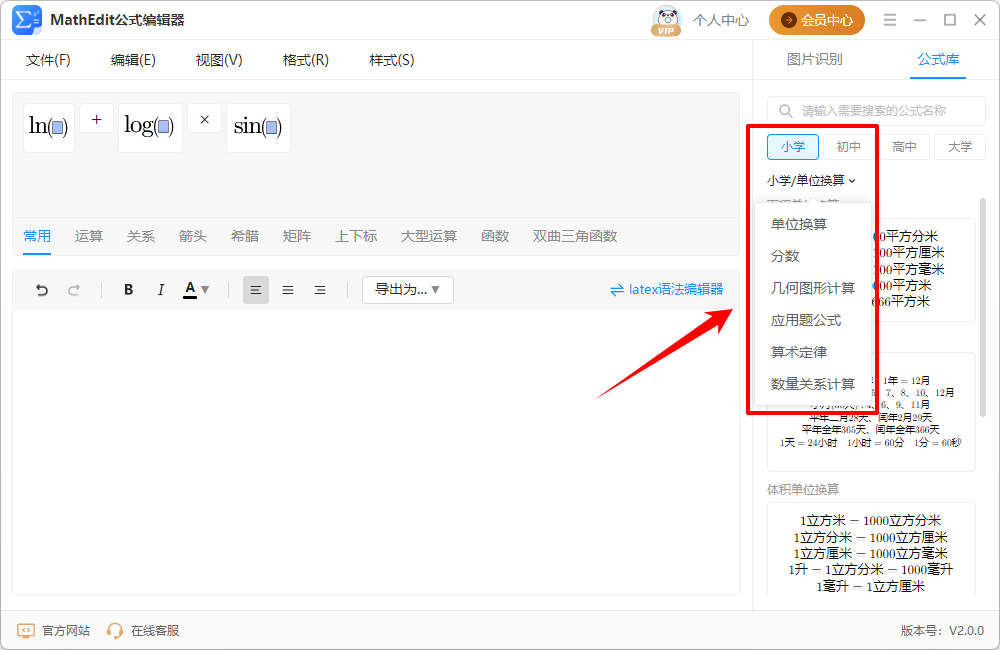Open 在线客服 online support
This screenshot has height=650, width=1000.
(143, 631)
